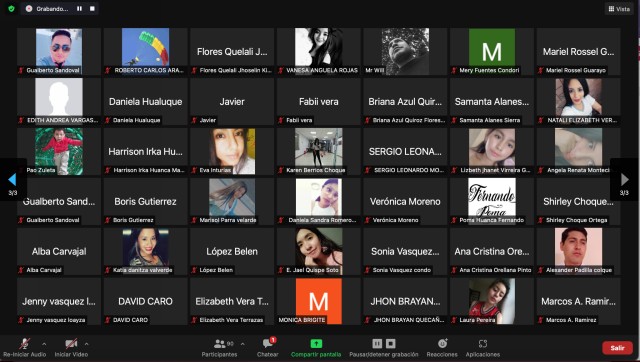
Task: Select ROBERTO CARLOS parachute video tile
Action: [x=145, y=51]
